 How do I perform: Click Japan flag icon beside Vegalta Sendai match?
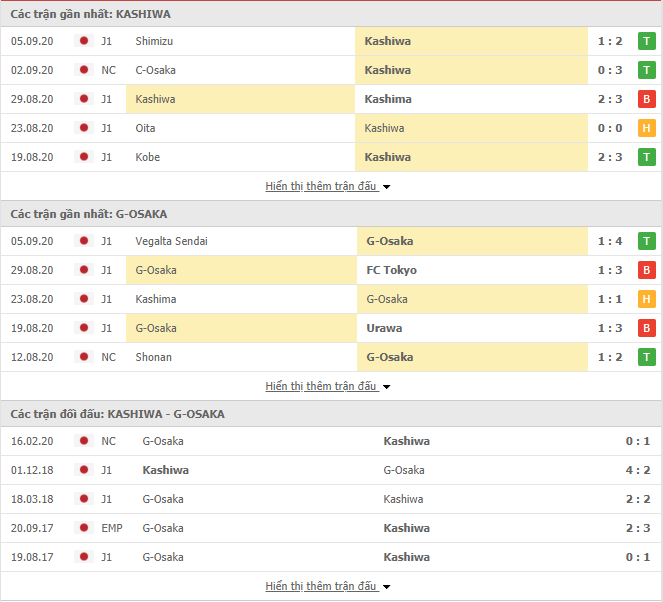(84, 241)
